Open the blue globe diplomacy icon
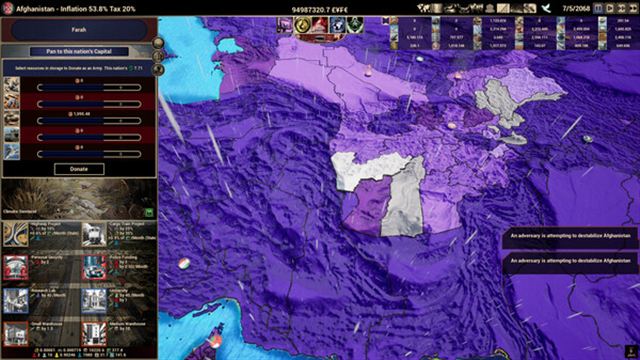This screenshot has width=640, height=360. [x=338, y=25]
